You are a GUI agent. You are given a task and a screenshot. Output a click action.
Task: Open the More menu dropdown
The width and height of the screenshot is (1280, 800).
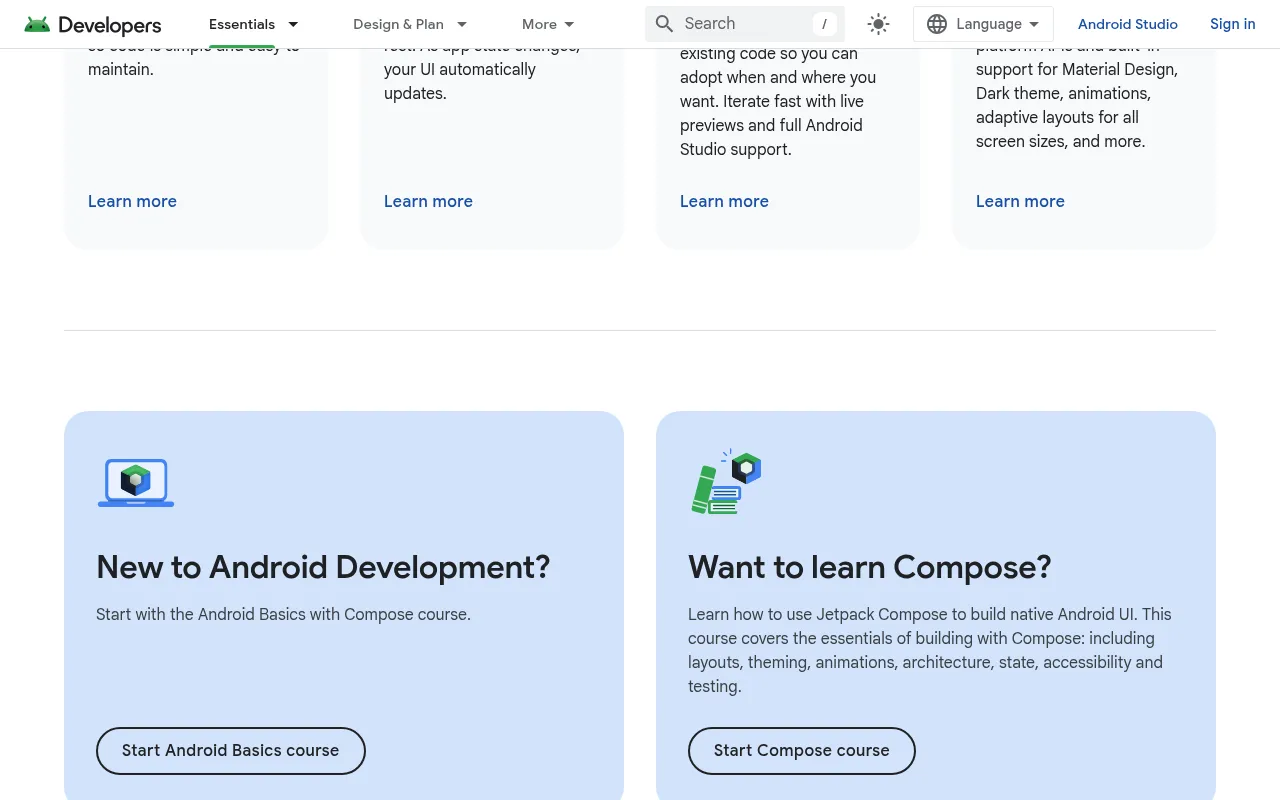point(548,24)
